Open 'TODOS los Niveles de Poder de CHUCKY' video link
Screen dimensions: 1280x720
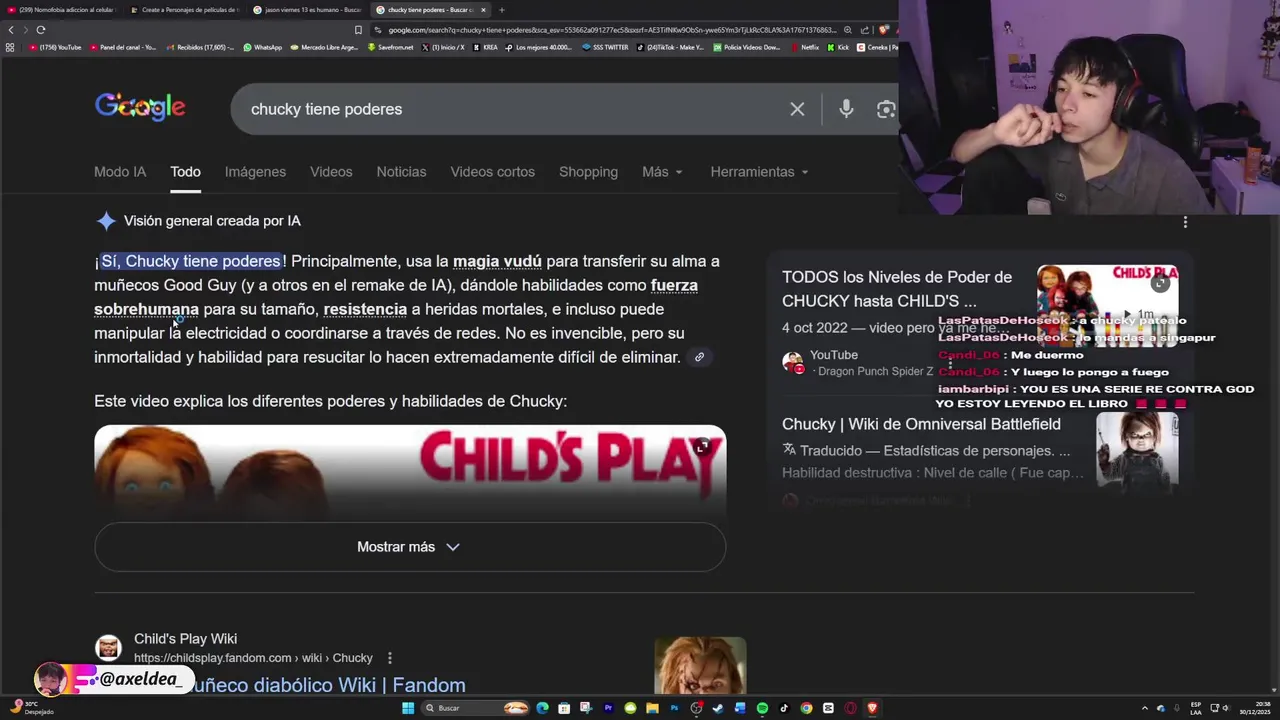tap(897, 289)
